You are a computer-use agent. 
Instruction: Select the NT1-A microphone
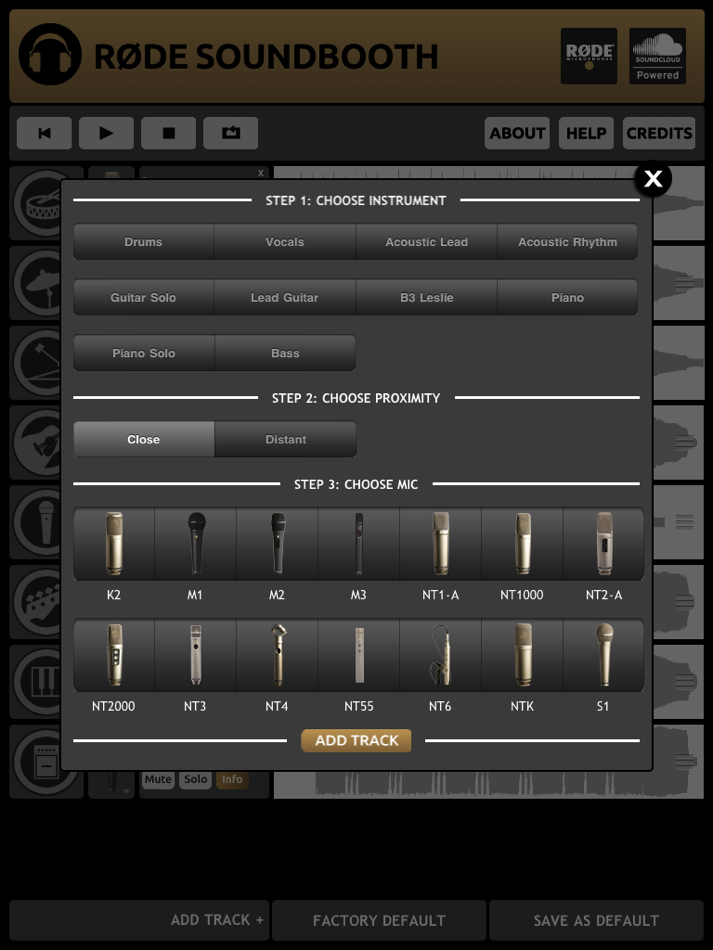(441, 544)
